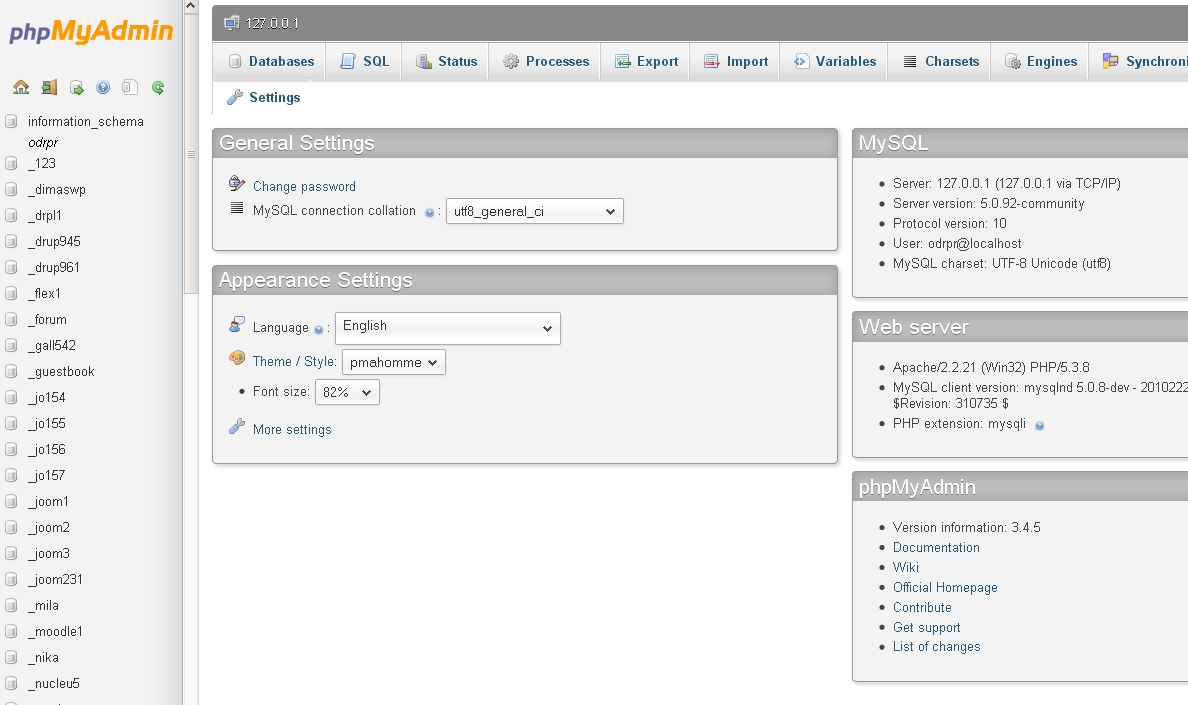Click the log out door icon

coord(49,87)
